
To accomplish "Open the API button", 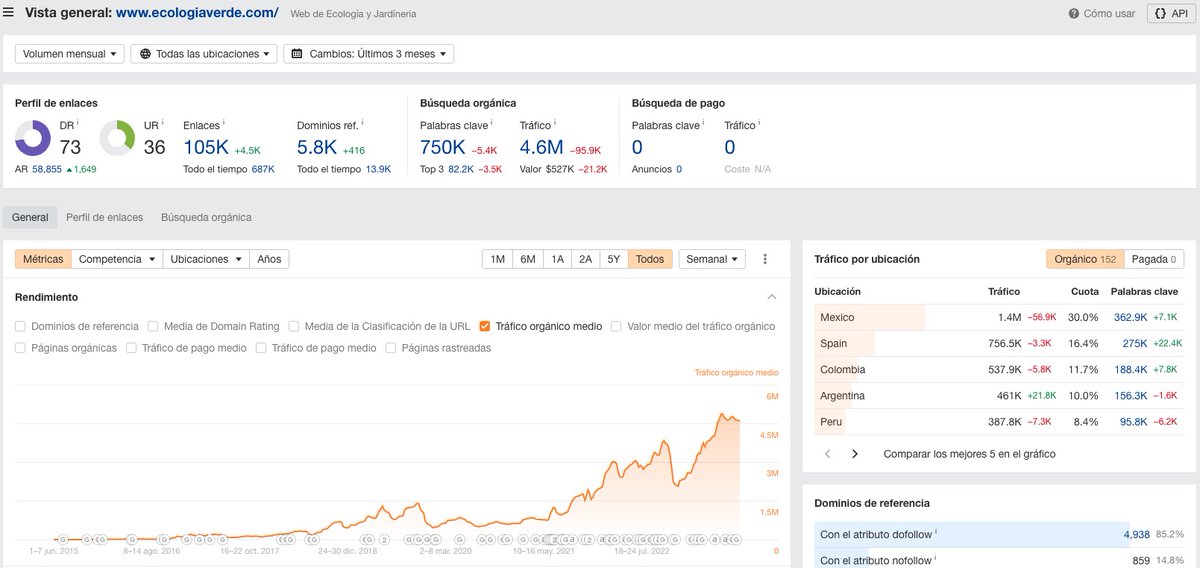I will [x=1169, y=14].
